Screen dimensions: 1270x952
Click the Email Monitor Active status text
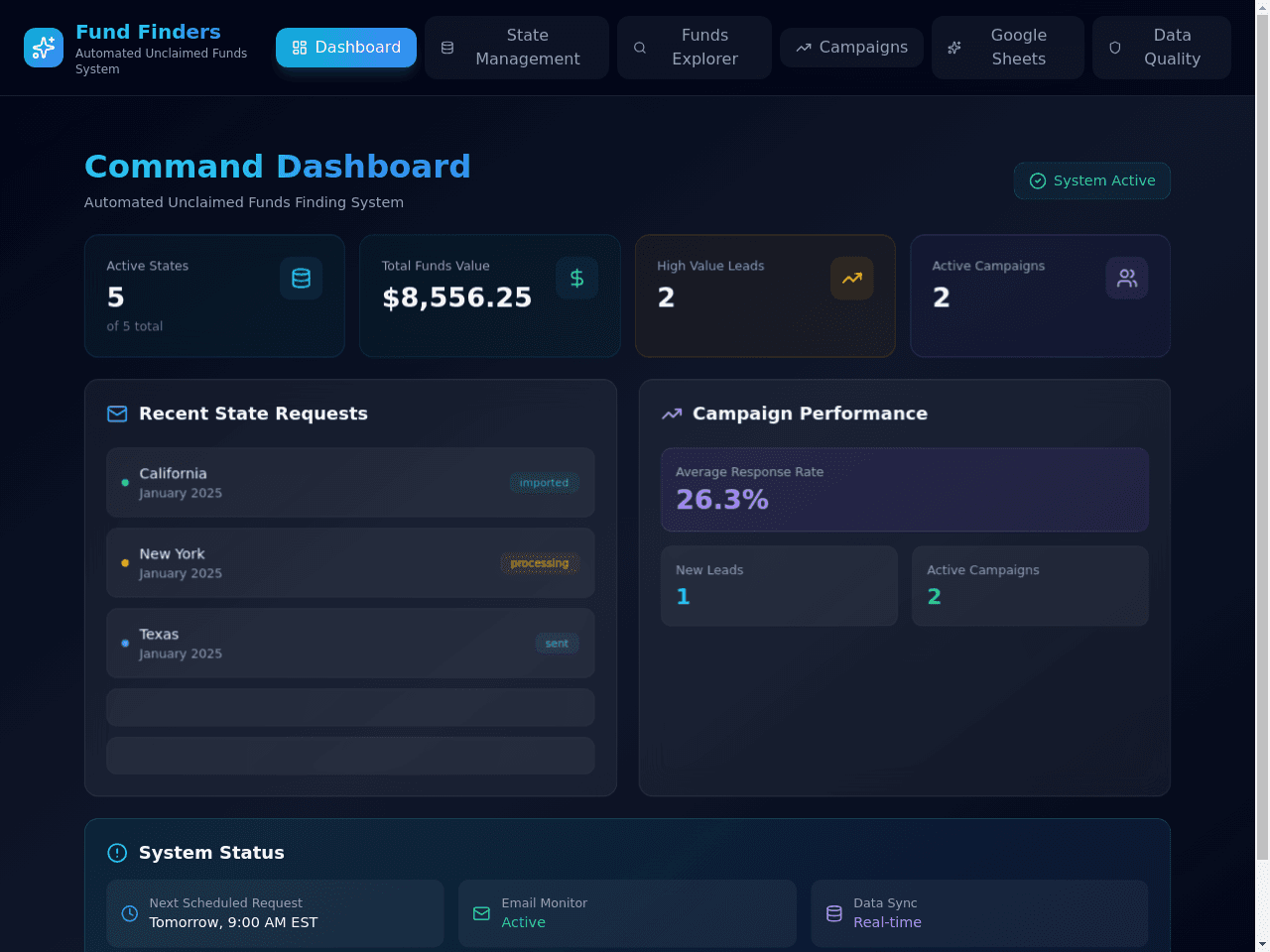pos(523,922)
